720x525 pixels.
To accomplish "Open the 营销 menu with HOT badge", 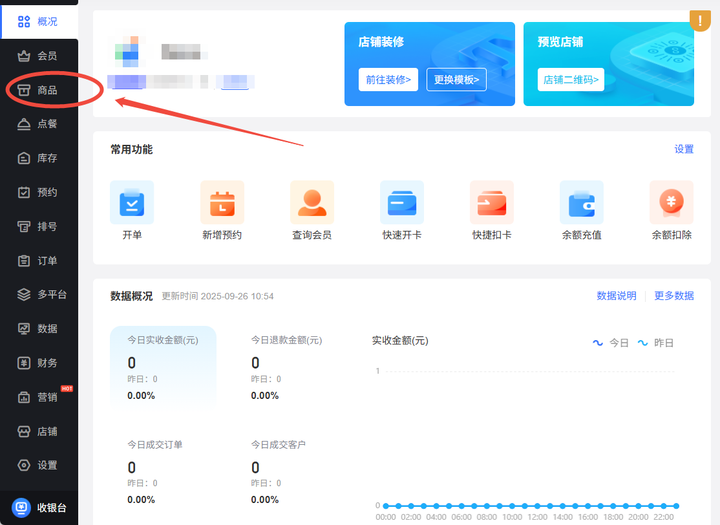I will click(x=40, y=397).
